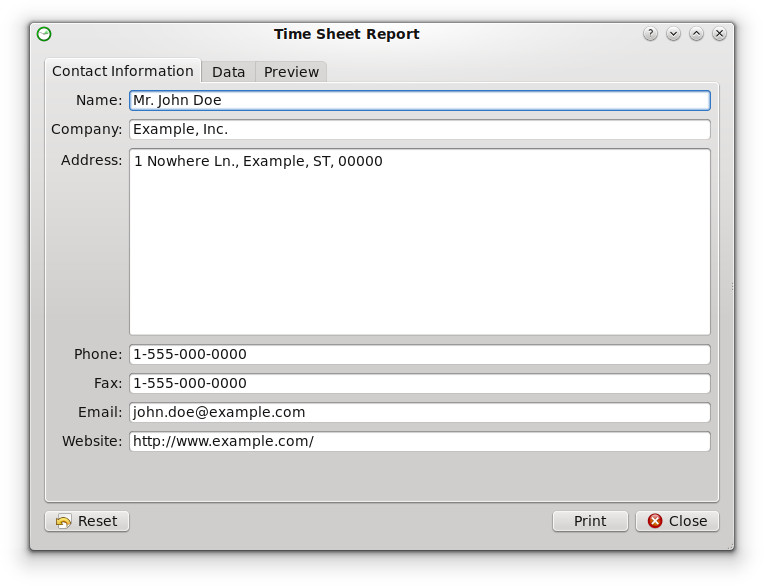Open window help question mark button
764x586 pixels.
(x=650, y=34)
